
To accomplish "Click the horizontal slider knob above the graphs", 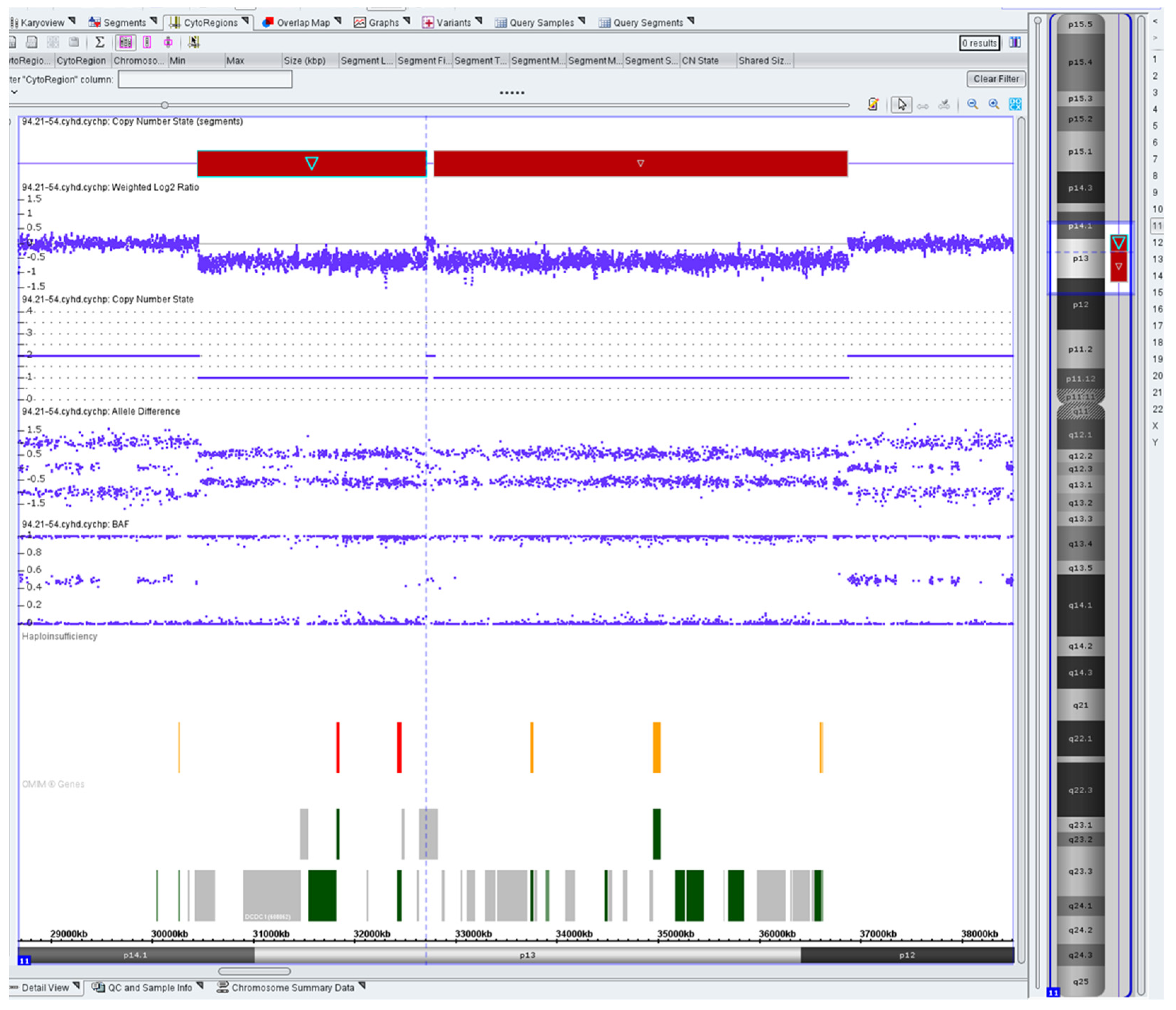I will click(164, 105).
